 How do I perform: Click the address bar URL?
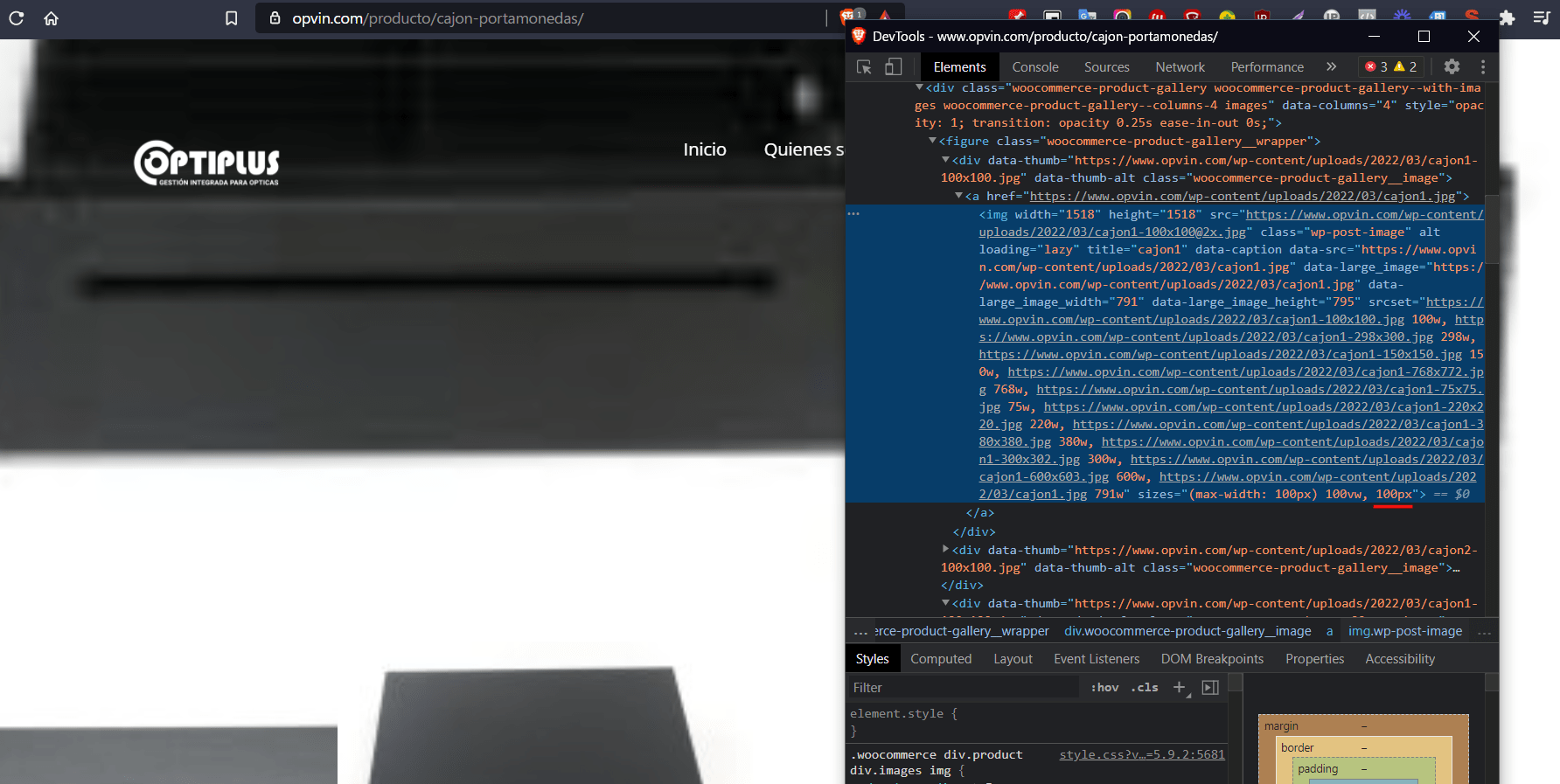coord(437,18)
